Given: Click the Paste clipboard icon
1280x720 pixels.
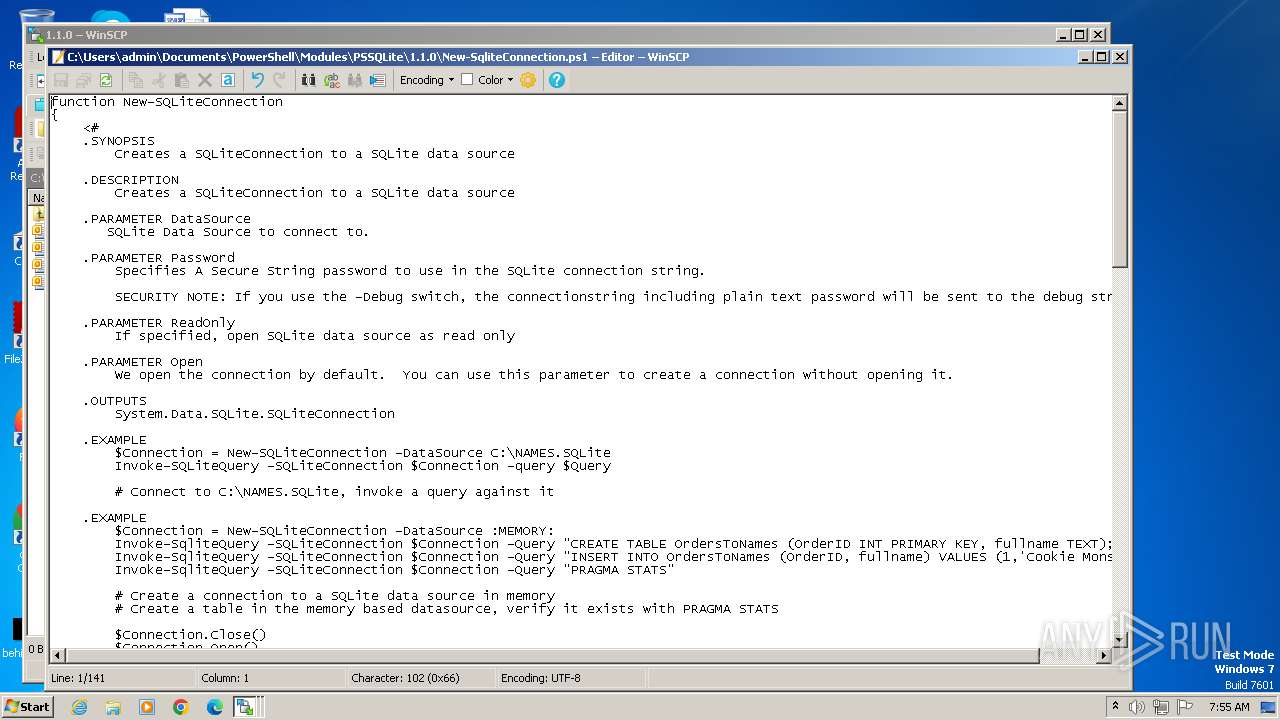Looking at the screenshot, I should (182, 80).
